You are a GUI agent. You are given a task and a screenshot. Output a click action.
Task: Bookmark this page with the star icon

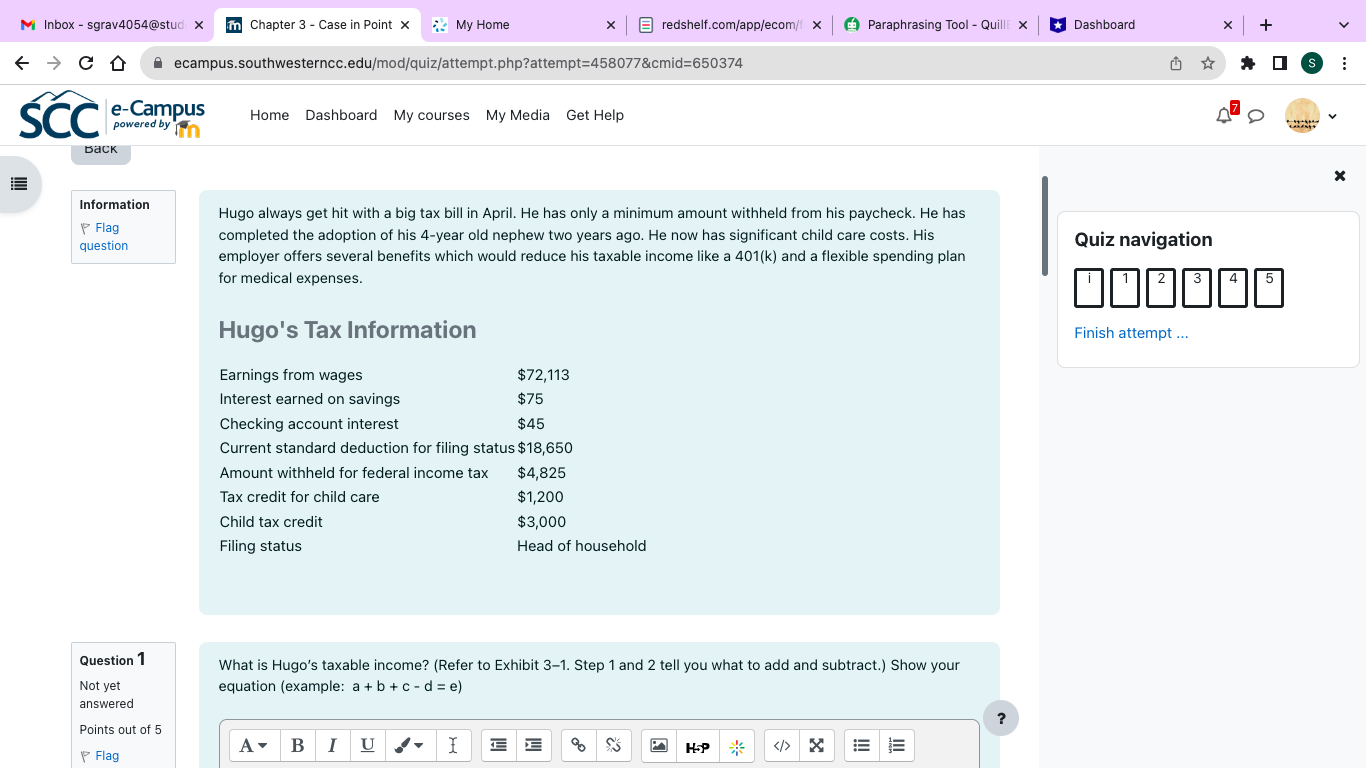(1208, 63)
